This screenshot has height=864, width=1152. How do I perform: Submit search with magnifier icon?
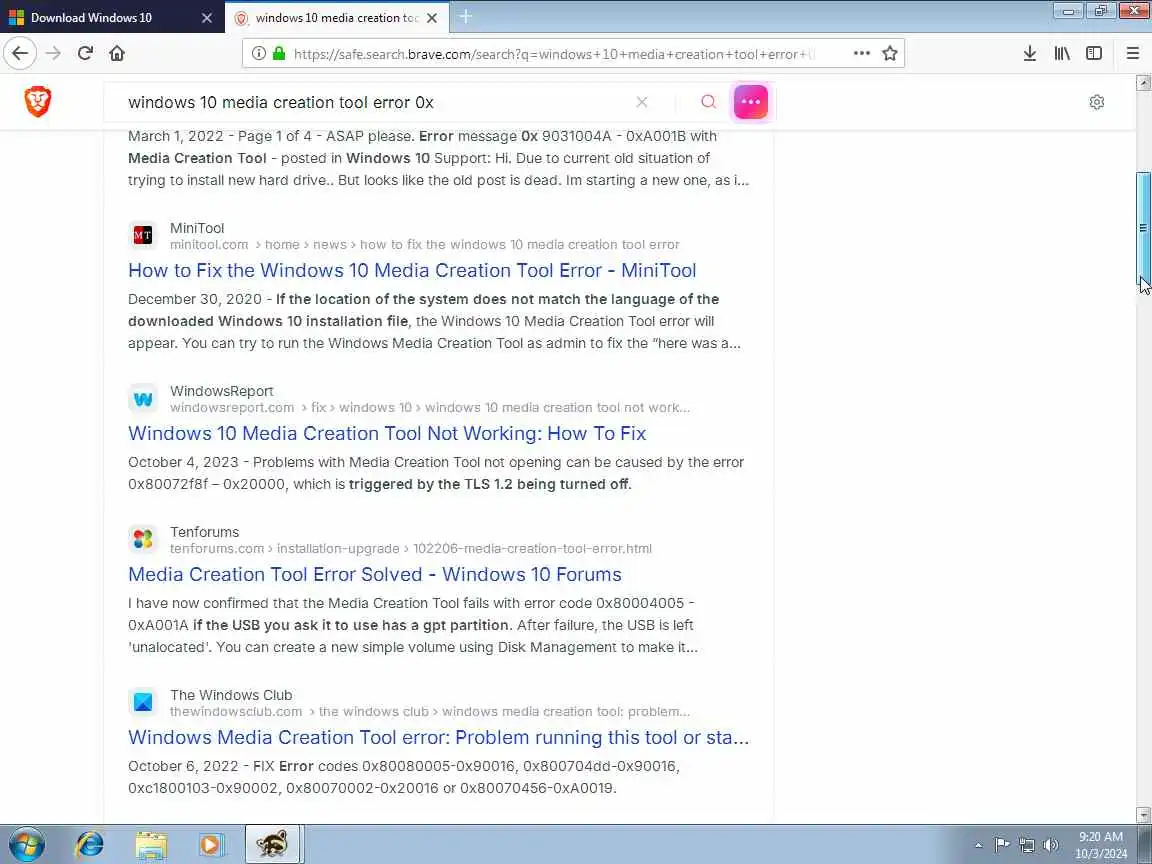click(708, 101)
